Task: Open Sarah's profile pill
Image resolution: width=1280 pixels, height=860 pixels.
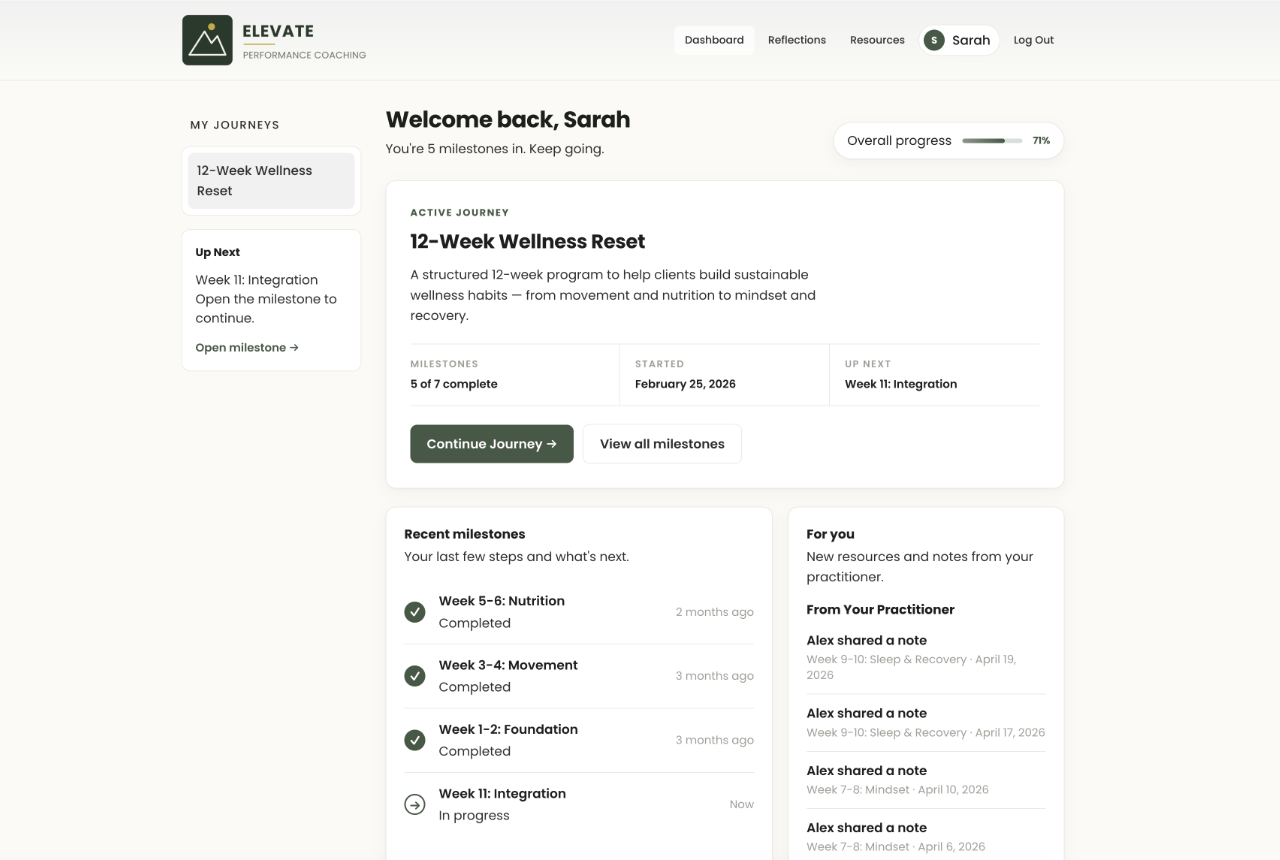Action: click(x=959, y=40)
